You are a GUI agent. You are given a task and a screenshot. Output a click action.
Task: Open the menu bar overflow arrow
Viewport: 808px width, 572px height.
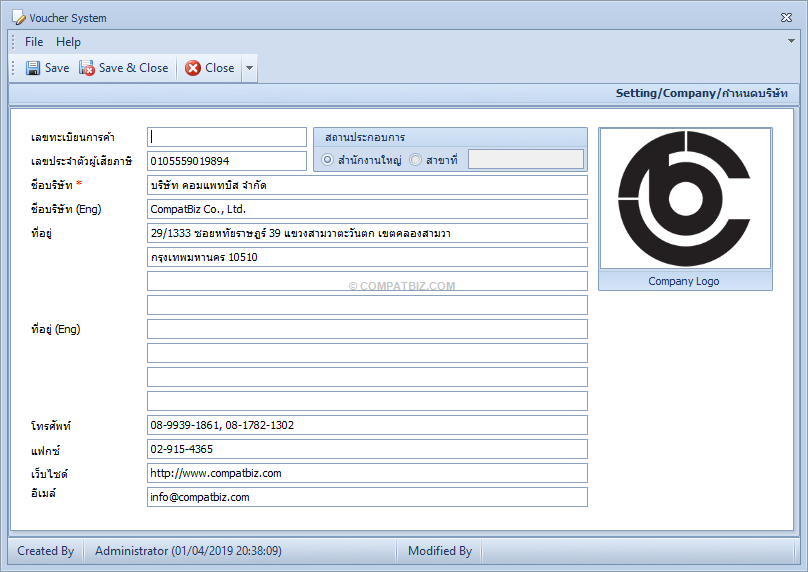[x=791, y=41]
